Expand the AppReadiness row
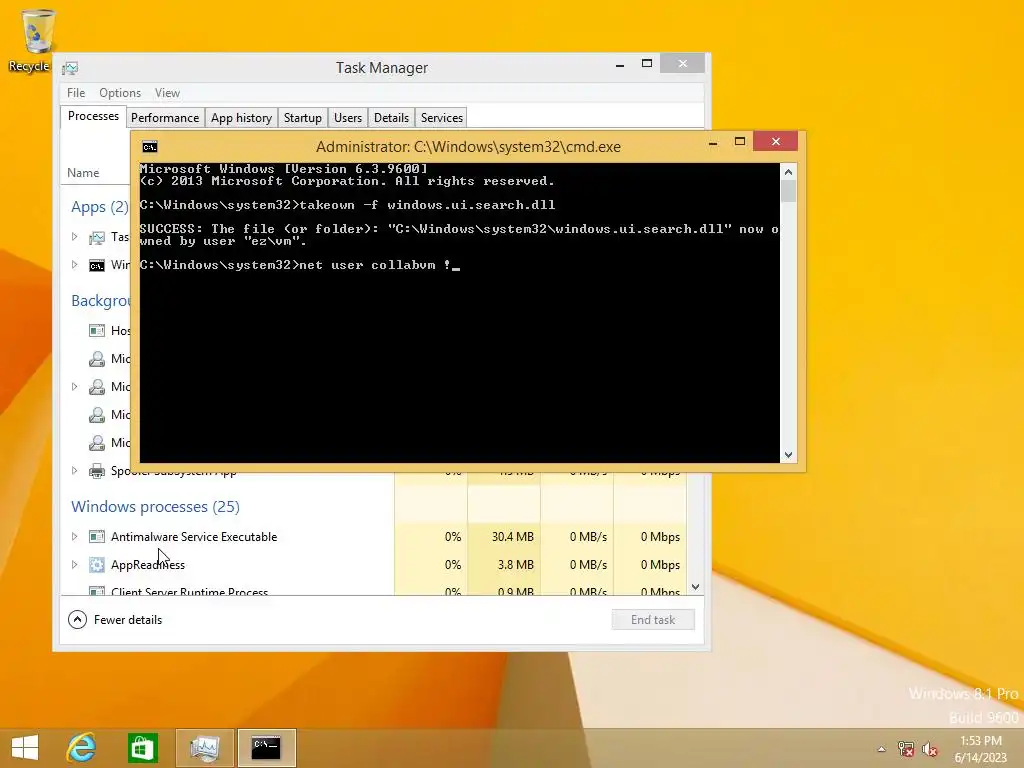Viewport: 1024px width, 768px height. tap(74, 564)
